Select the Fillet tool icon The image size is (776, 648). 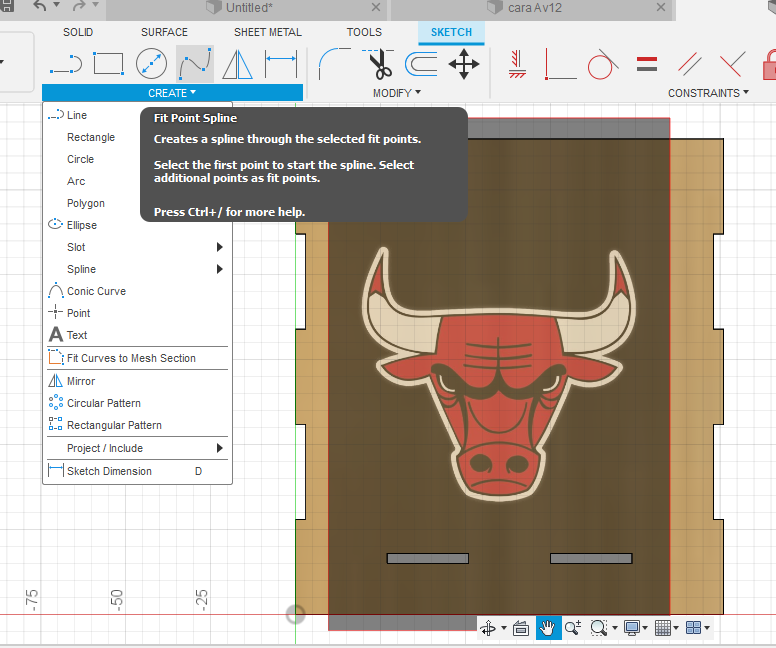pyautogui.click(x=335, y=64)
